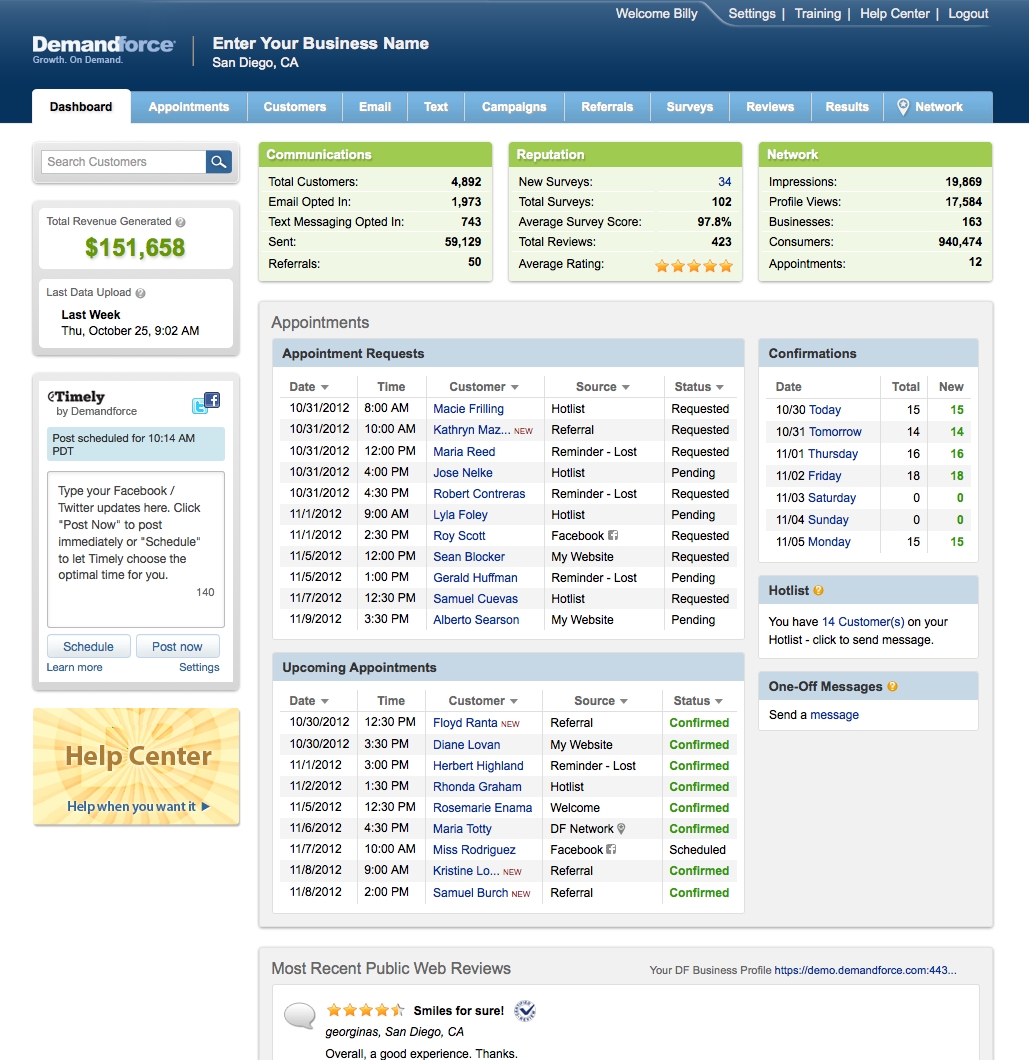Click the Timely Twitter/Facebook social icon

[x=206, y=402]
